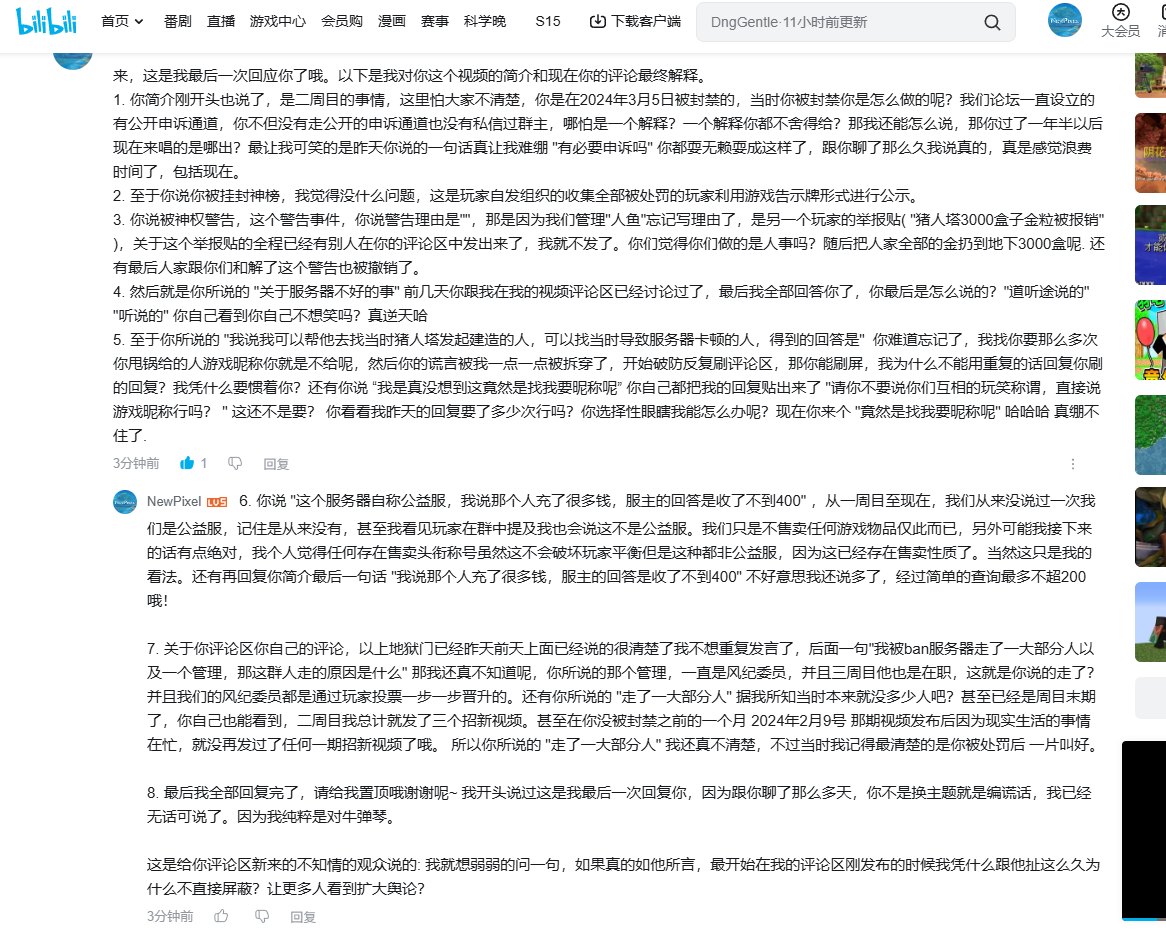The width and height of the screenshot is (1166, 940).
Task: Click 回复 under the first comment
Action: 276,464
